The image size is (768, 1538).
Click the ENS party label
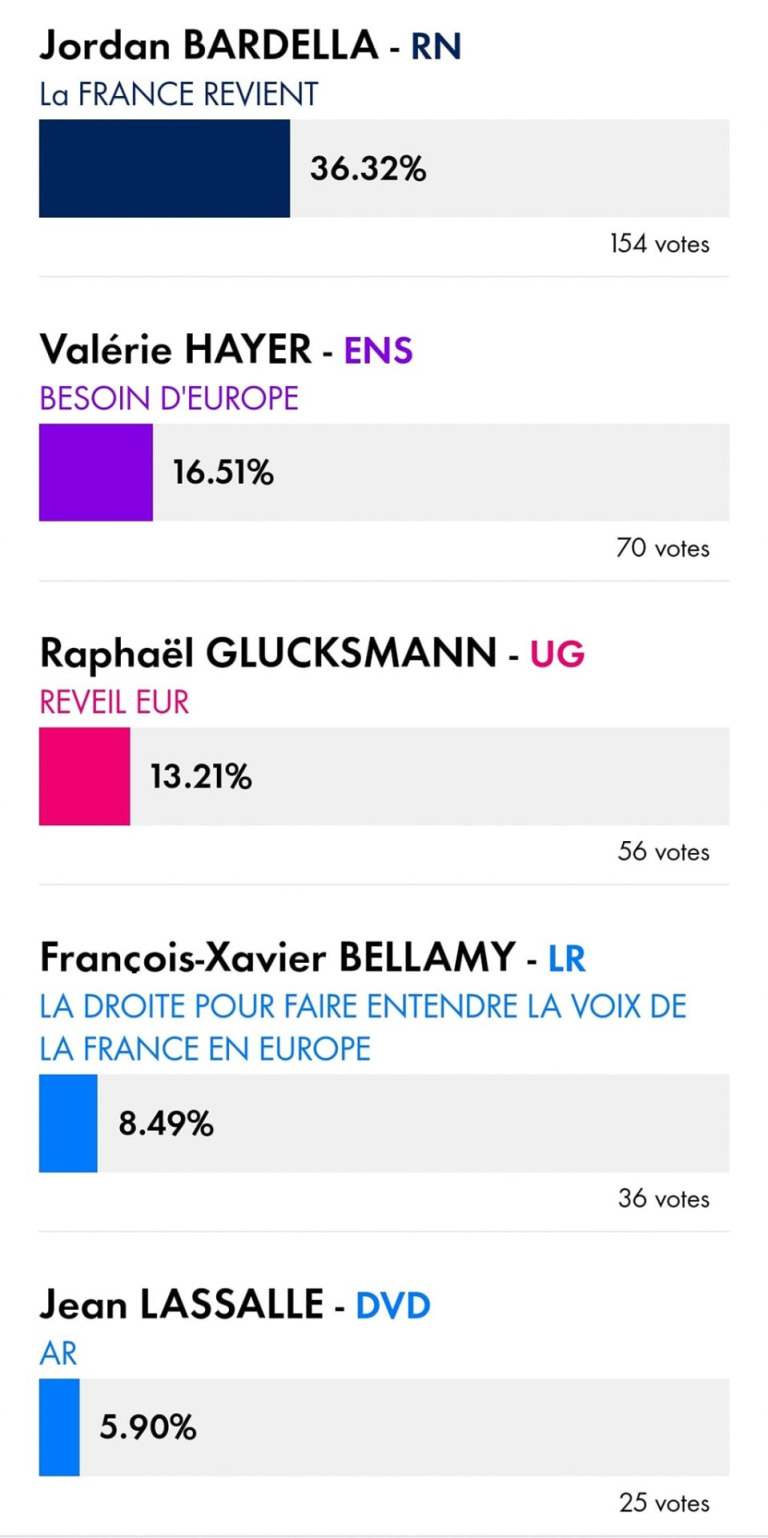(x=378, y=350)
